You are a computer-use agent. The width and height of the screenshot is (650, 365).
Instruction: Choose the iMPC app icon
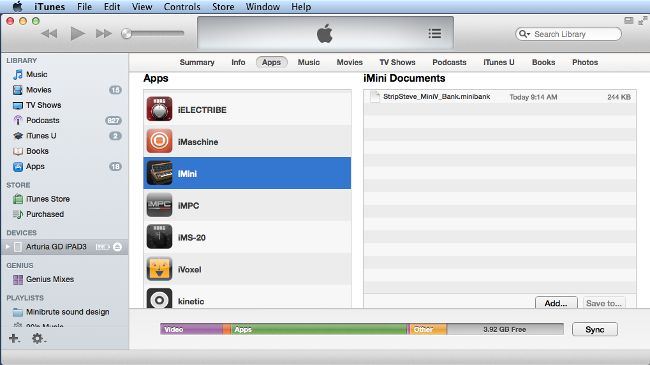pos(159,205)
